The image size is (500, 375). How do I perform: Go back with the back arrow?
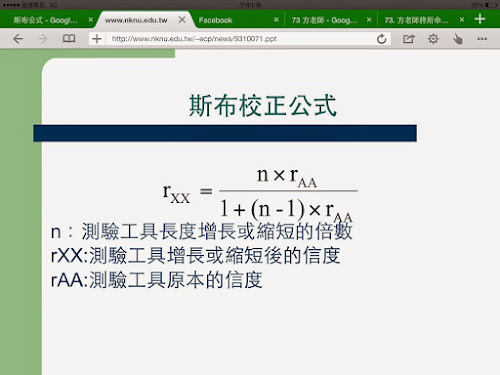pos(18,39)
